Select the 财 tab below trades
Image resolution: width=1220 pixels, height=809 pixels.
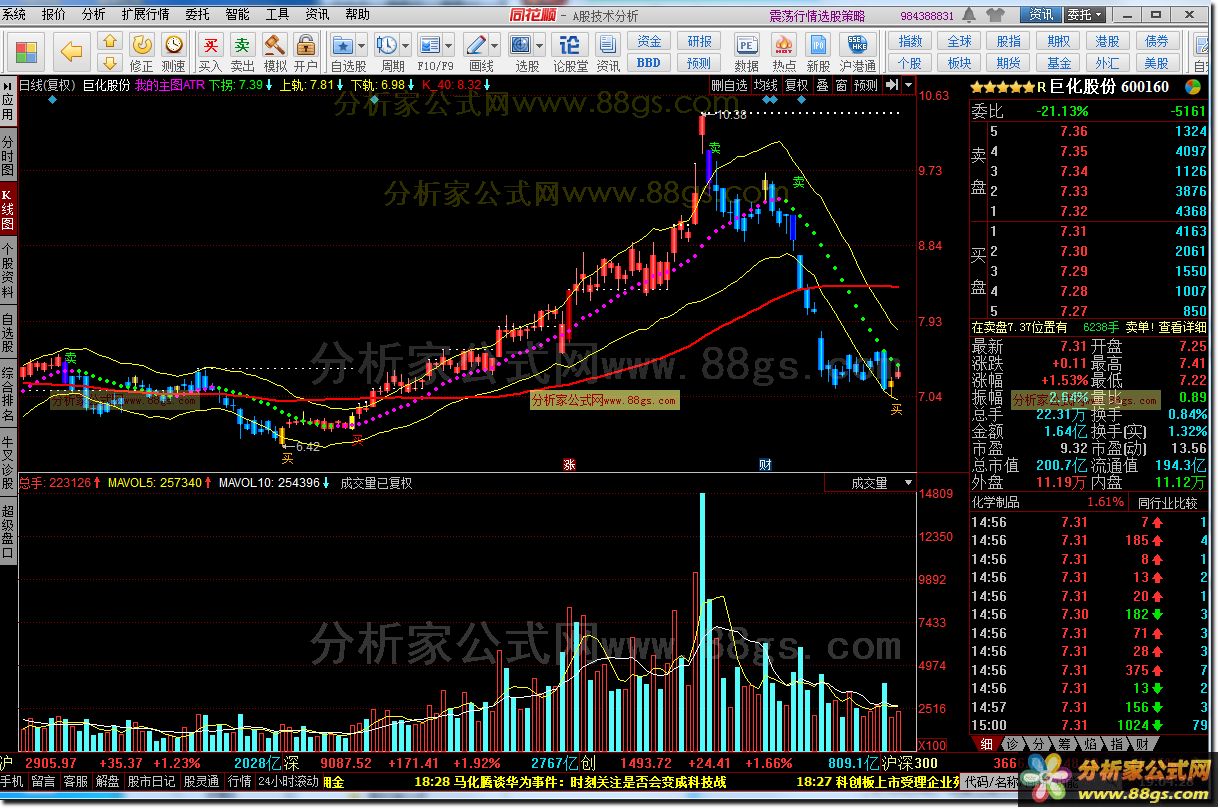pyautogui.click(x=1141, y=744)
